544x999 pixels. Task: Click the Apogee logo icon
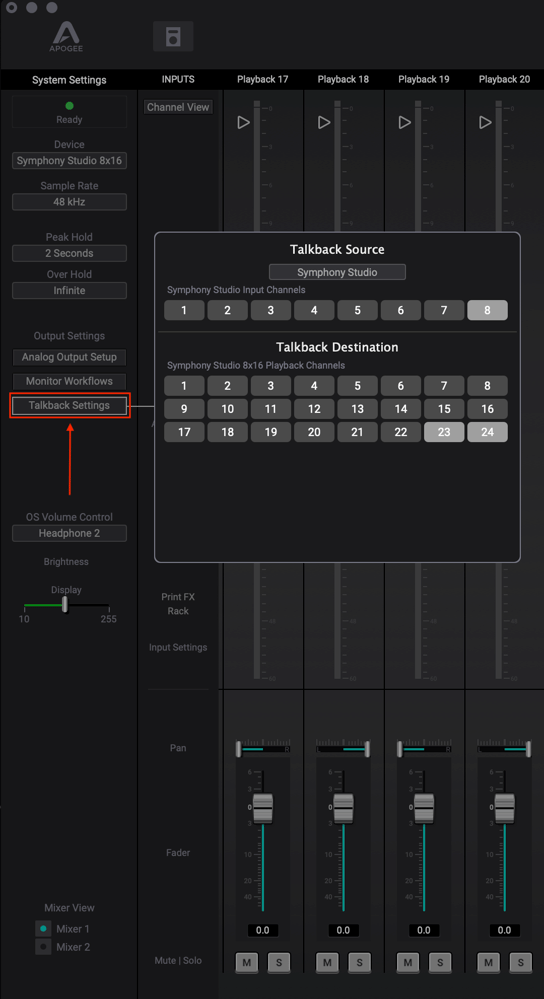67,36
